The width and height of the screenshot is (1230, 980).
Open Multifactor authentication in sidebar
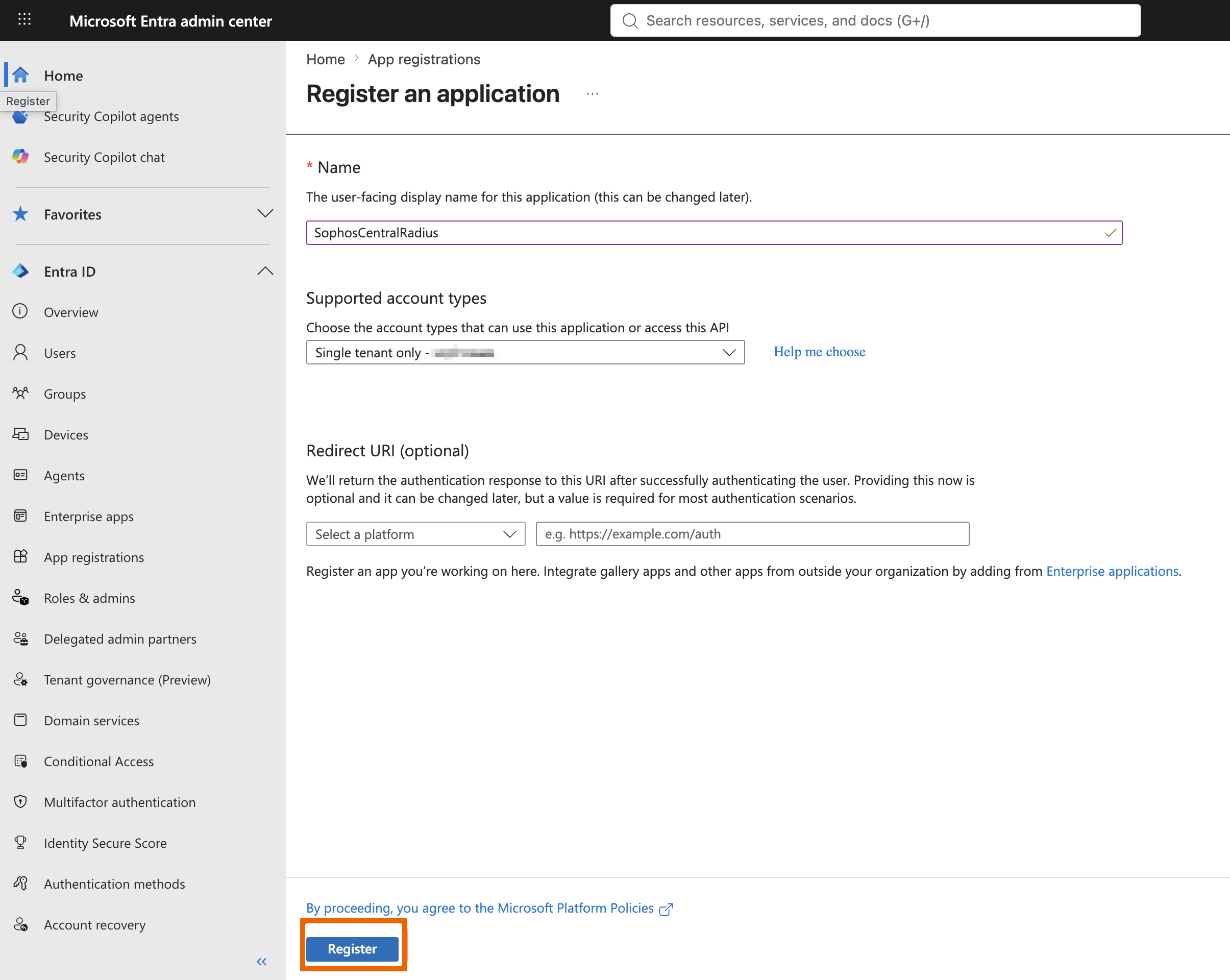[120, 802]
